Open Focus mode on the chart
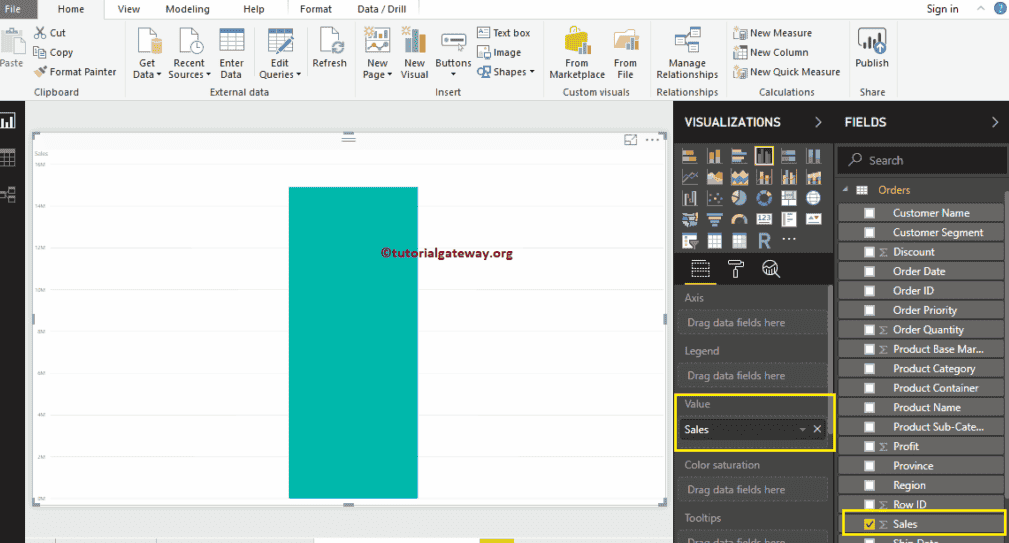The image size is (1009, 543). 631,140
